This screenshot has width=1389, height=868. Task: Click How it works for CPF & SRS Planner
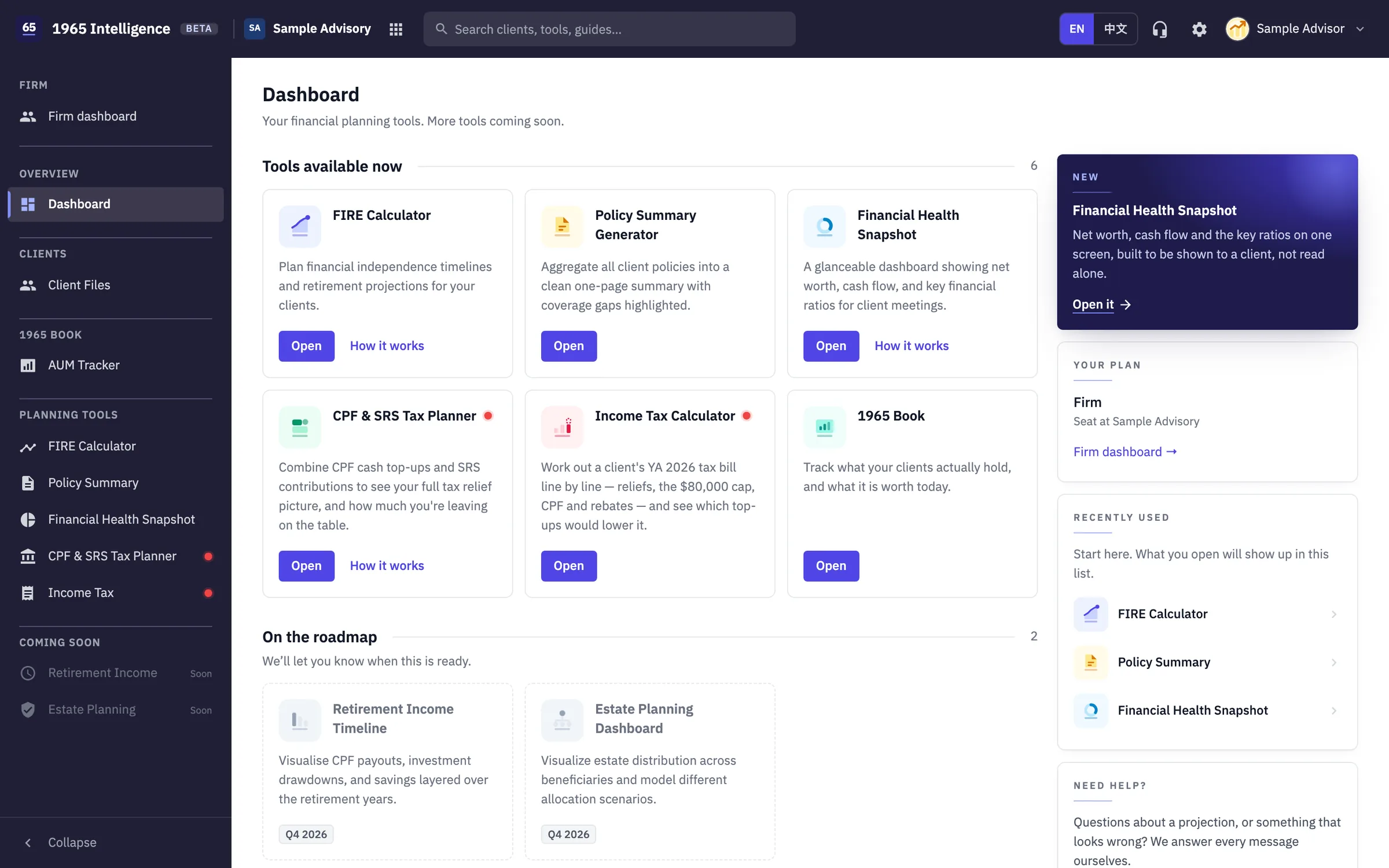387,565
